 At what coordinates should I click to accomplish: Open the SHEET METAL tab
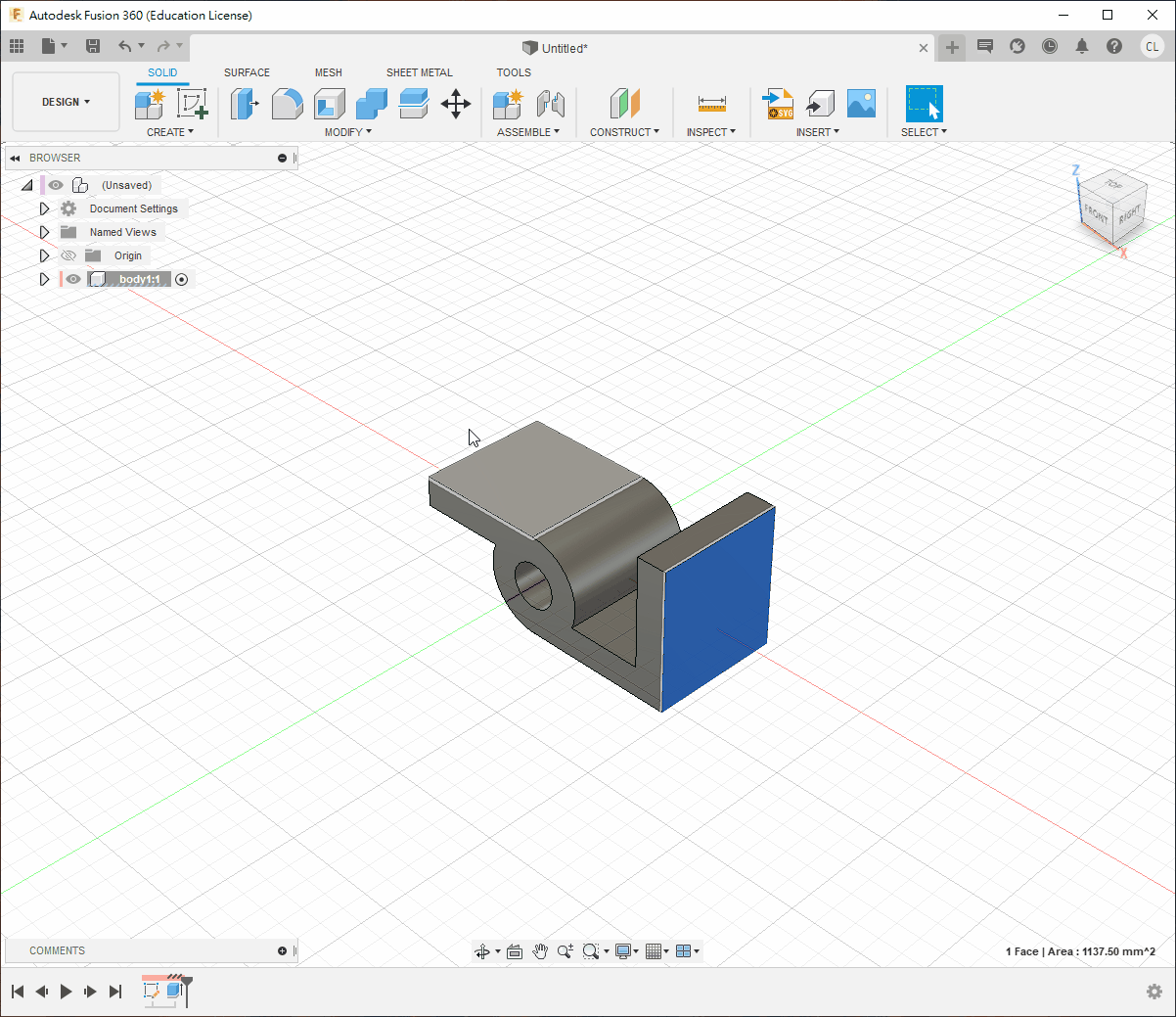tap(419, 72)
